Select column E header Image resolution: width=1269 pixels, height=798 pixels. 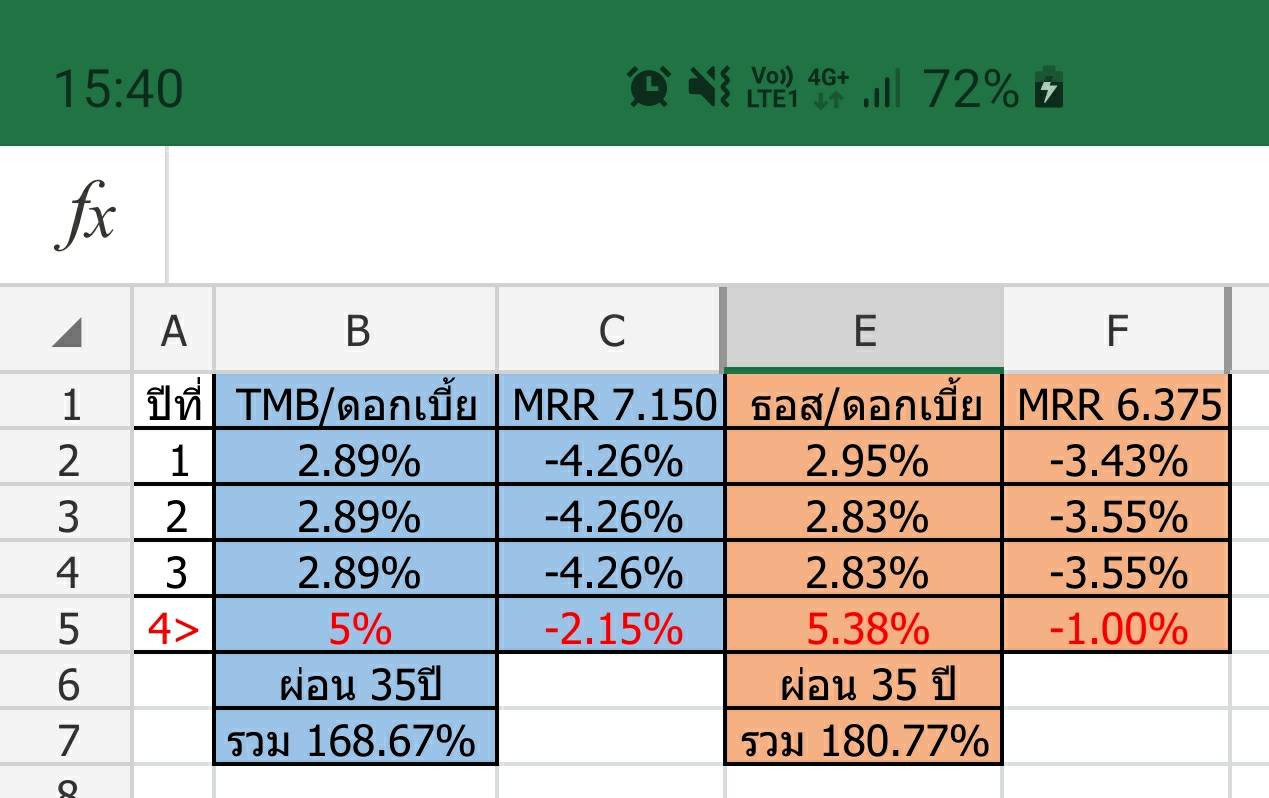click(x=863, y=330)
